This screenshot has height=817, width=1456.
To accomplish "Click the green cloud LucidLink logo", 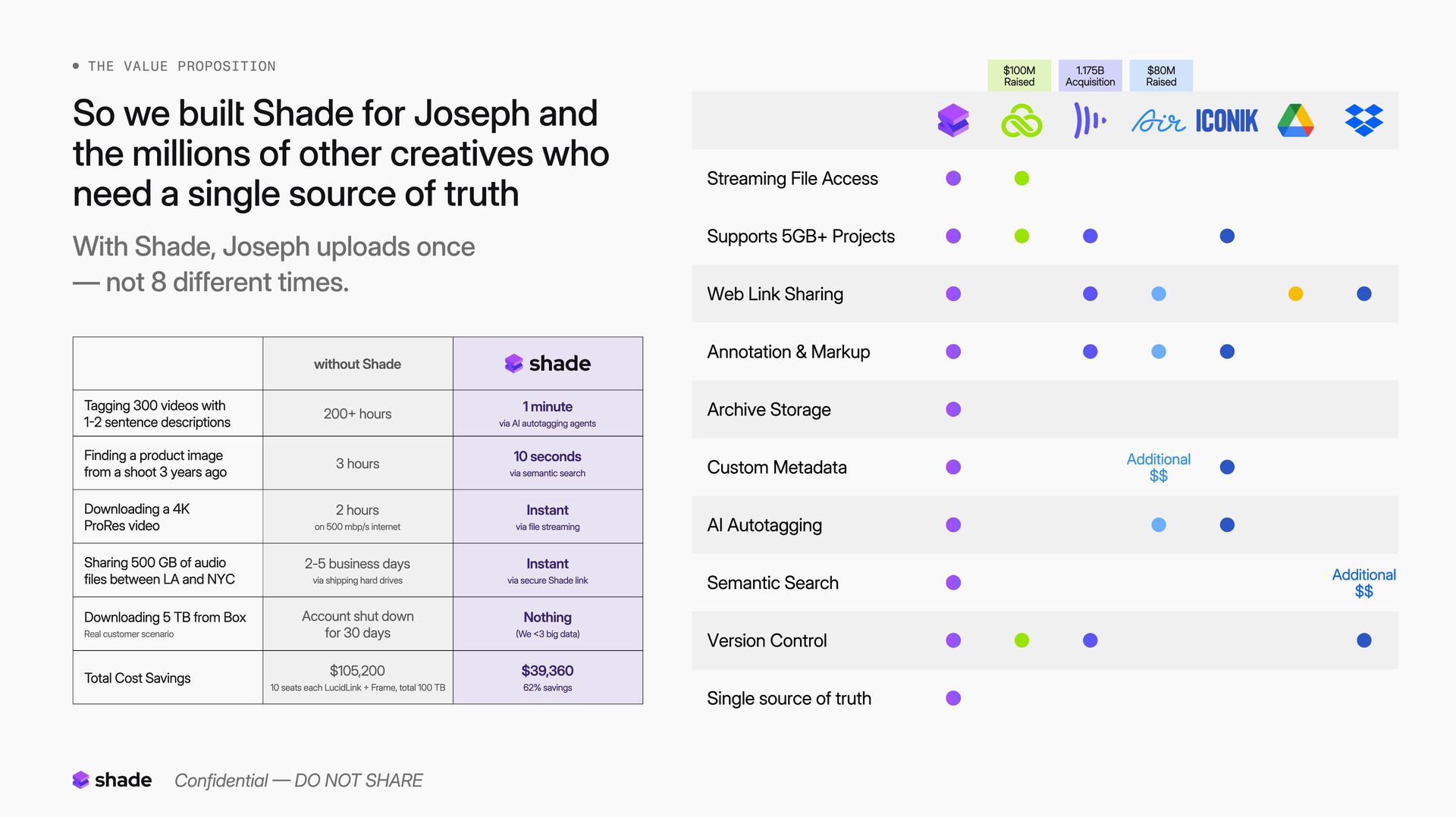I will coord(1021,121).
